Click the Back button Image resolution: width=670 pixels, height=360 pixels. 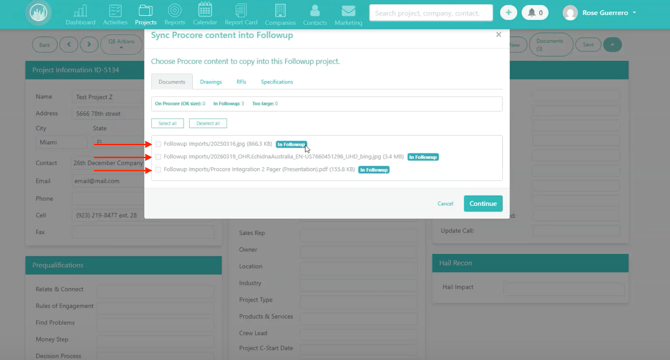[x=45, y=45]
